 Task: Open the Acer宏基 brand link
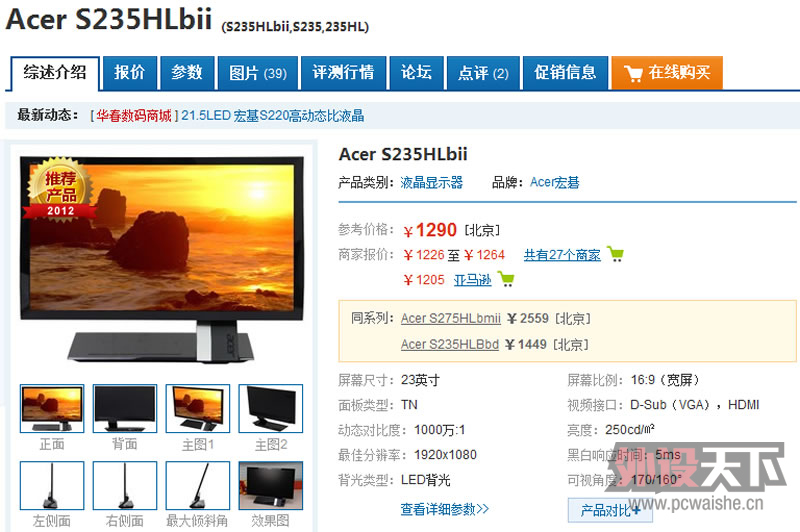tap(555, 183)
